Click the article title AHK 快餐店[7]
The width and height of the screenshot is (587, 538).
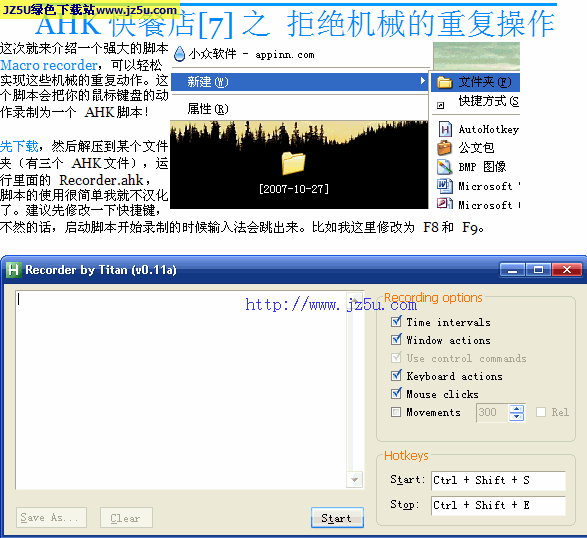pyautogui.click(x=134, y=25)
